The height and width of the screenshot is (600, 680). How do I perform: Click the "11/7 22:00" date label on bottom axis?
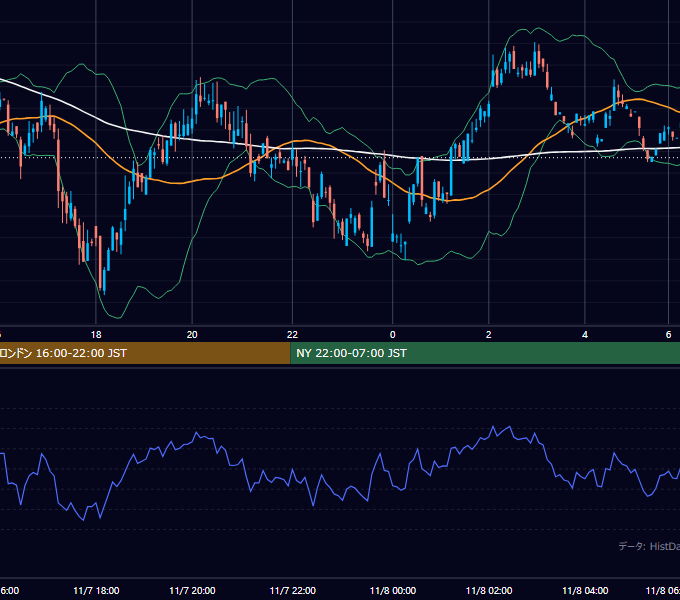point(293,590)
